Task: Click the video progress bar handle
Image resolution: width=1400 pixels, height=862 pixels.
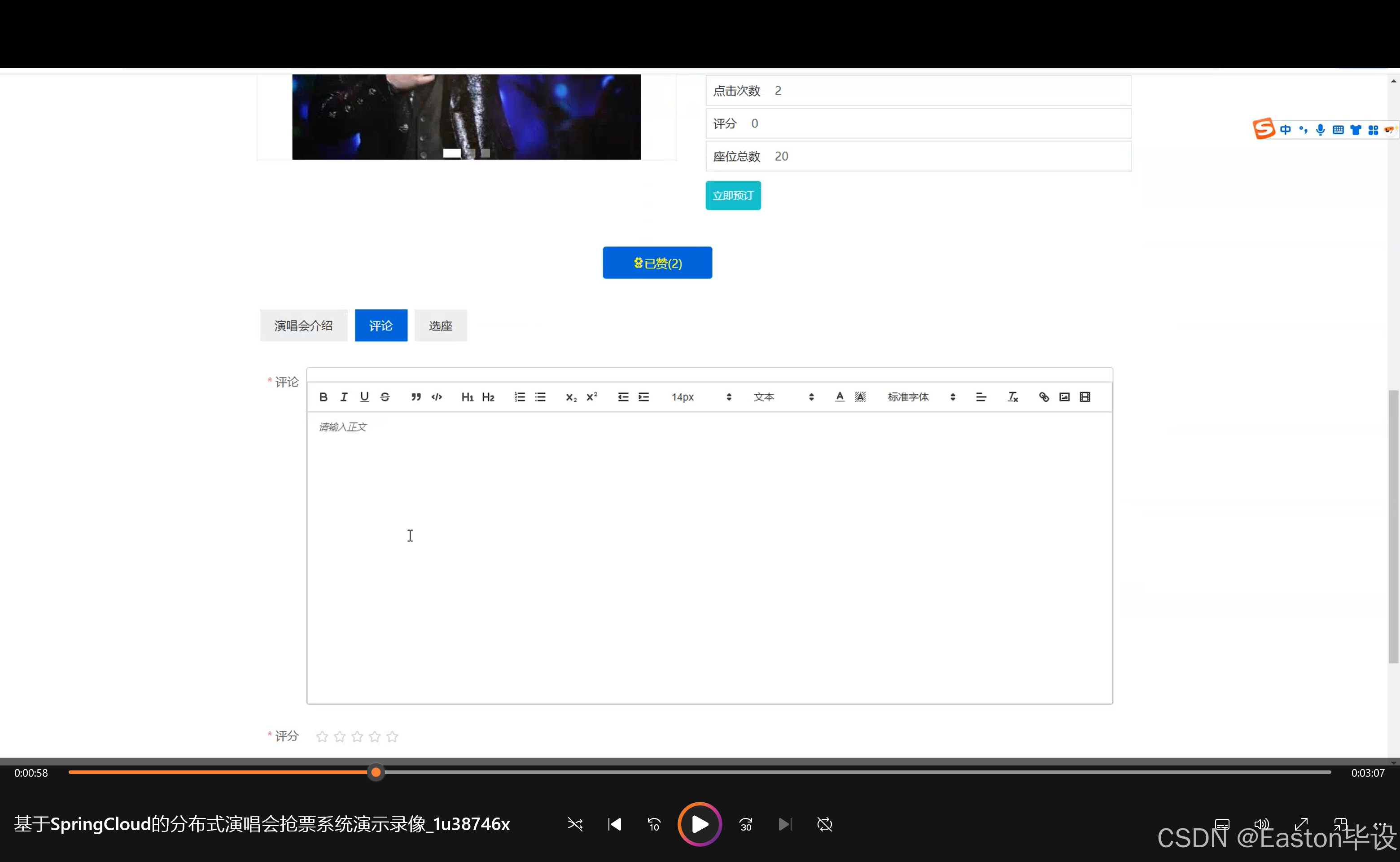Action: 376,773
